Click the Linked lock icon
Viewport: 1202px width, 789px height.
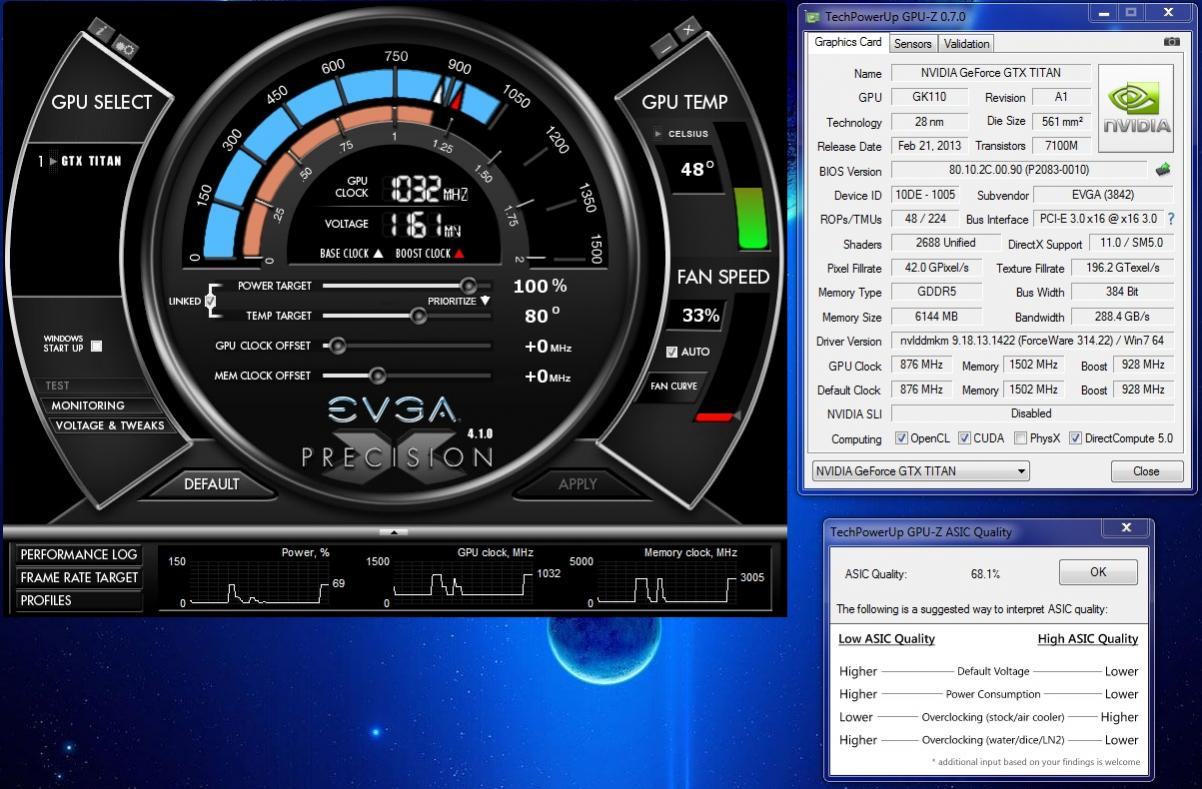point(211,301)
